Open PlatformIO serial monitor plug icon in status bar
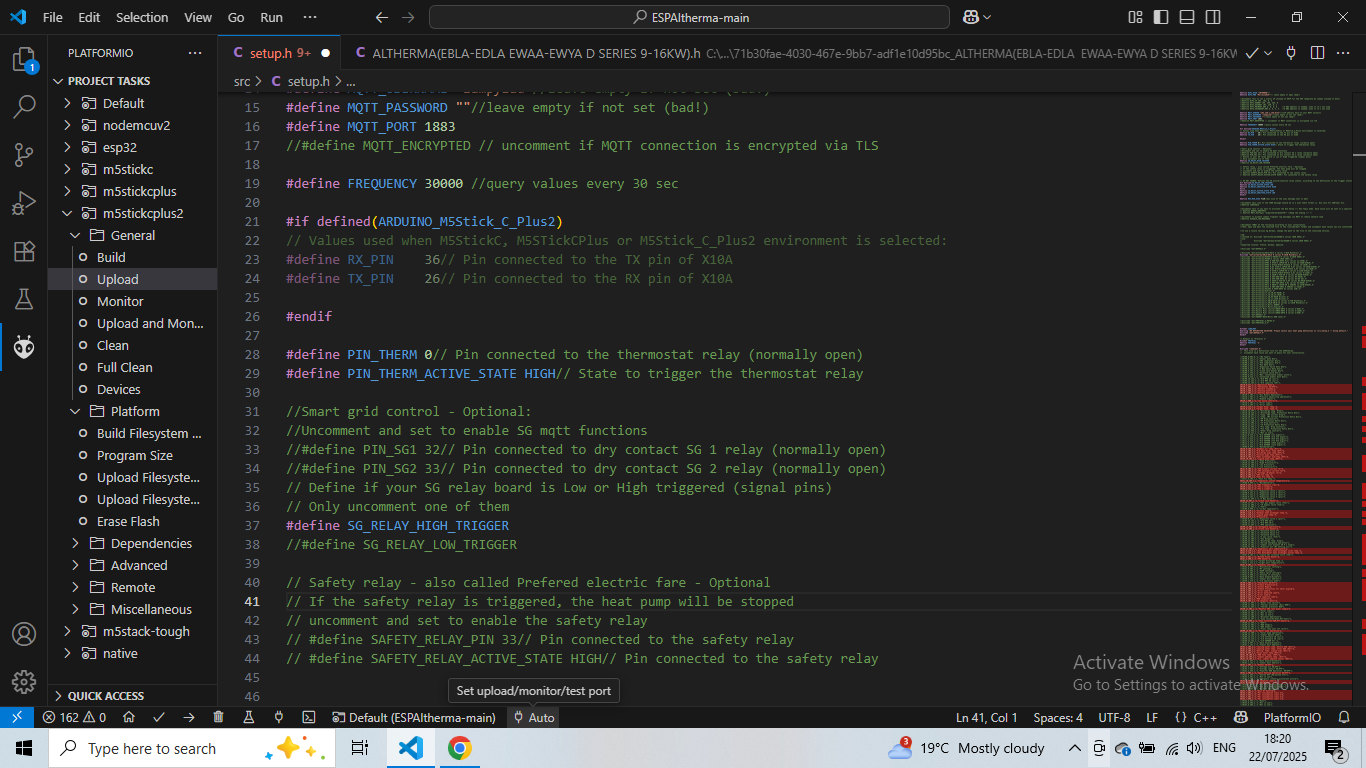1366x768 pixels. pos(279,718)
